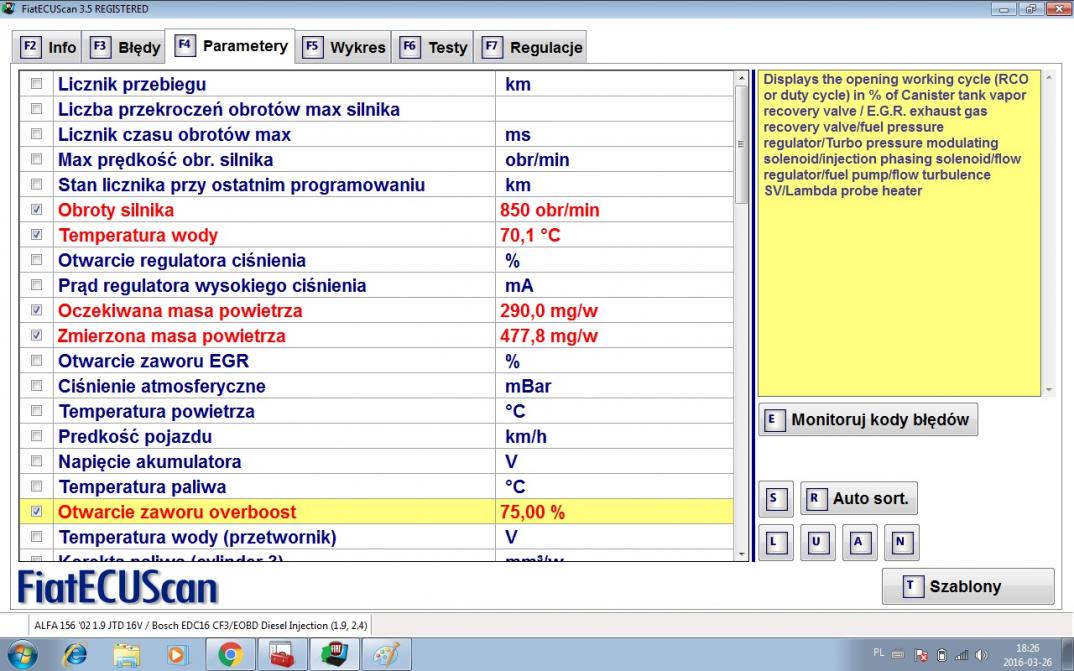
Task: Click description panel scroll down arrow
Action: pos(1049,390)
